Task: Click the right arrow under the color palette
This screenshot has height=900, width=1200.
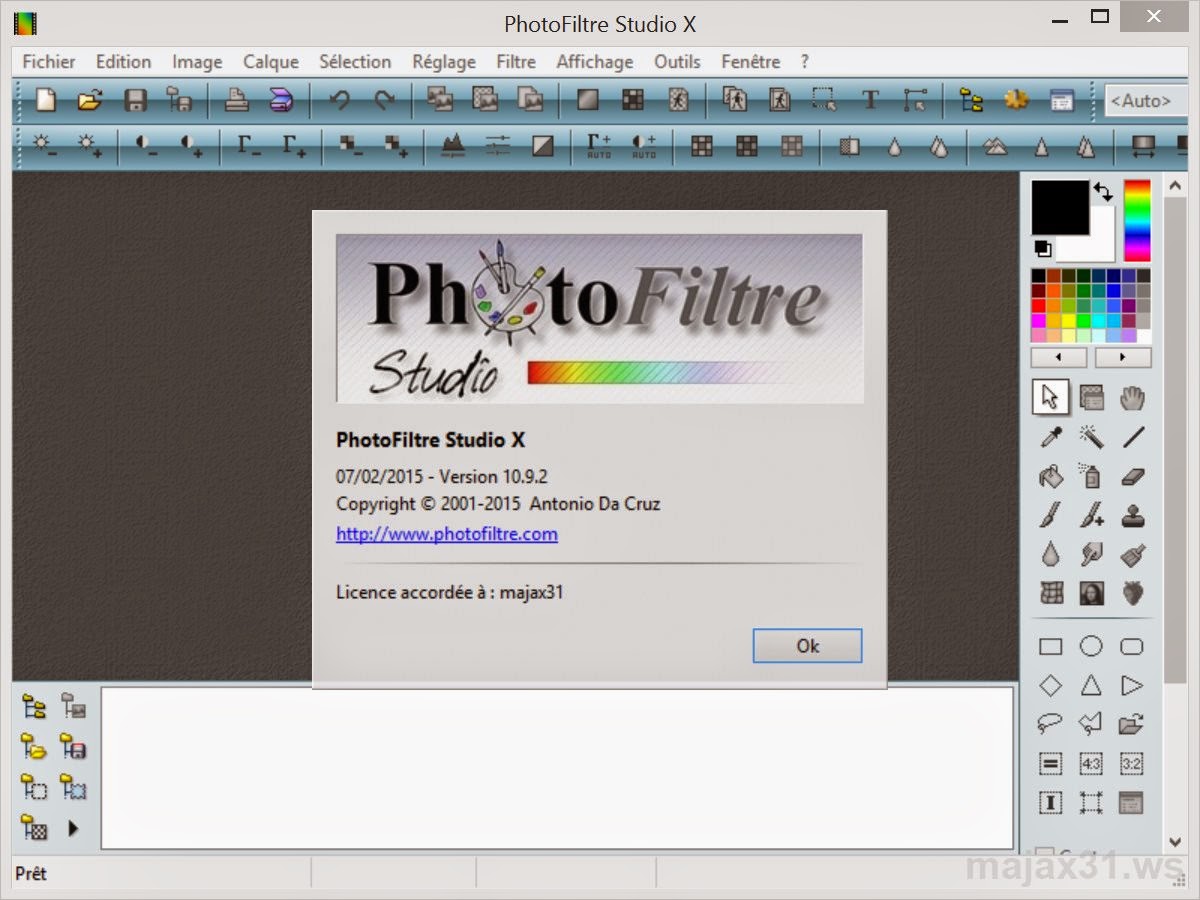Action: click(x=1124, y=357)
